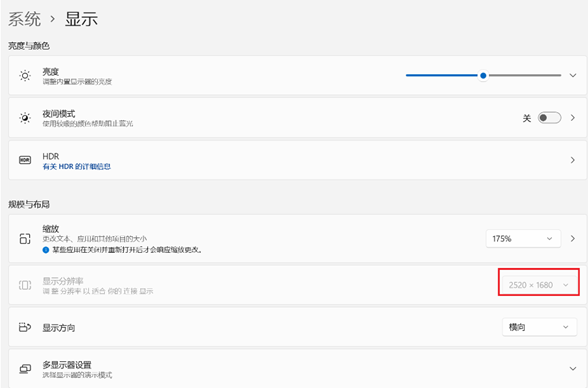This screenshot has height=388, width=588.
Task: Expand the brightness row chevron
Action: point(573,75)
